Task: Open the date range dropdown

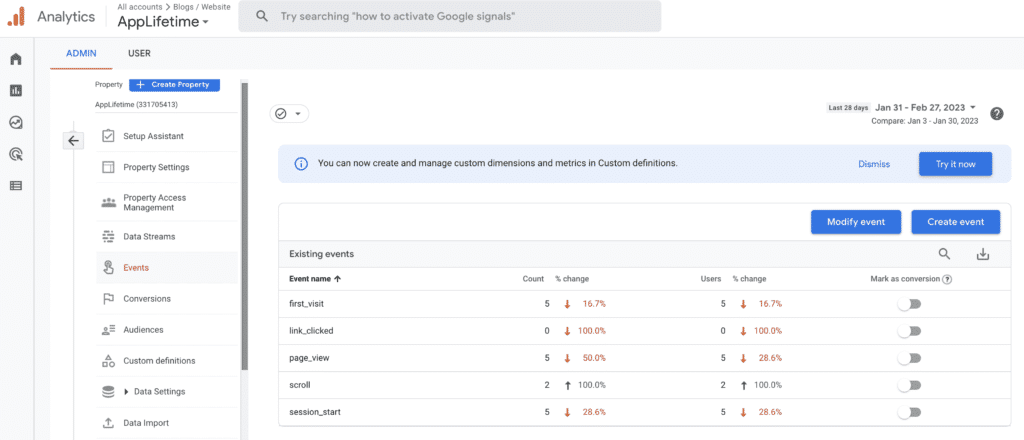Action: tap(923, 107)
